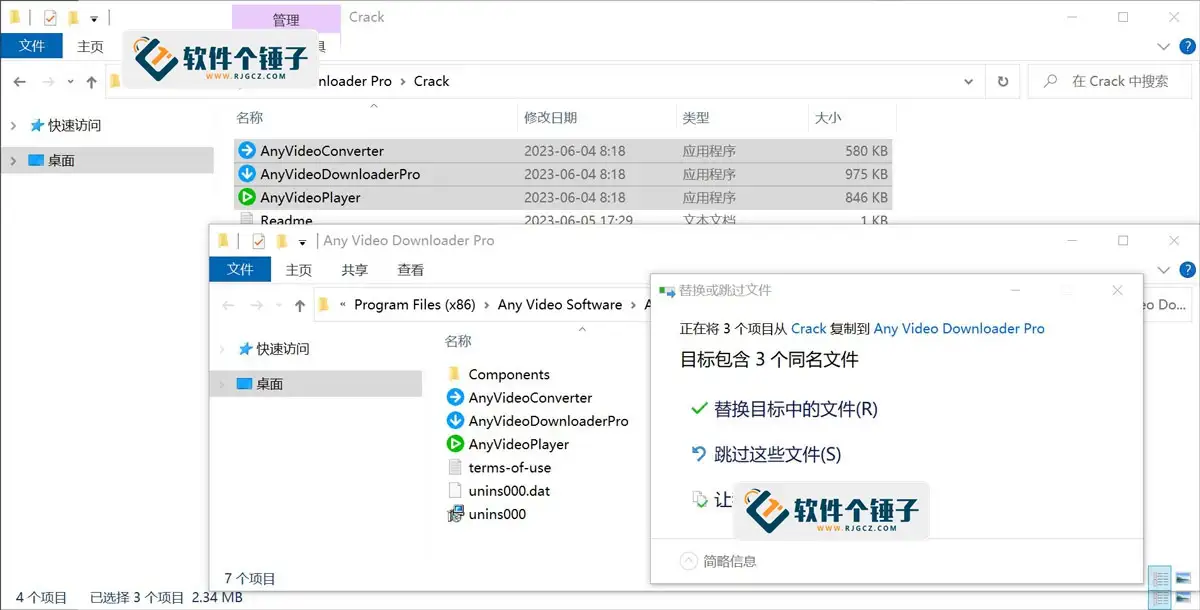Click inside the 在 Crack 中搜索 search box
Screen dimensions: 1200x610
point(1110,81)
